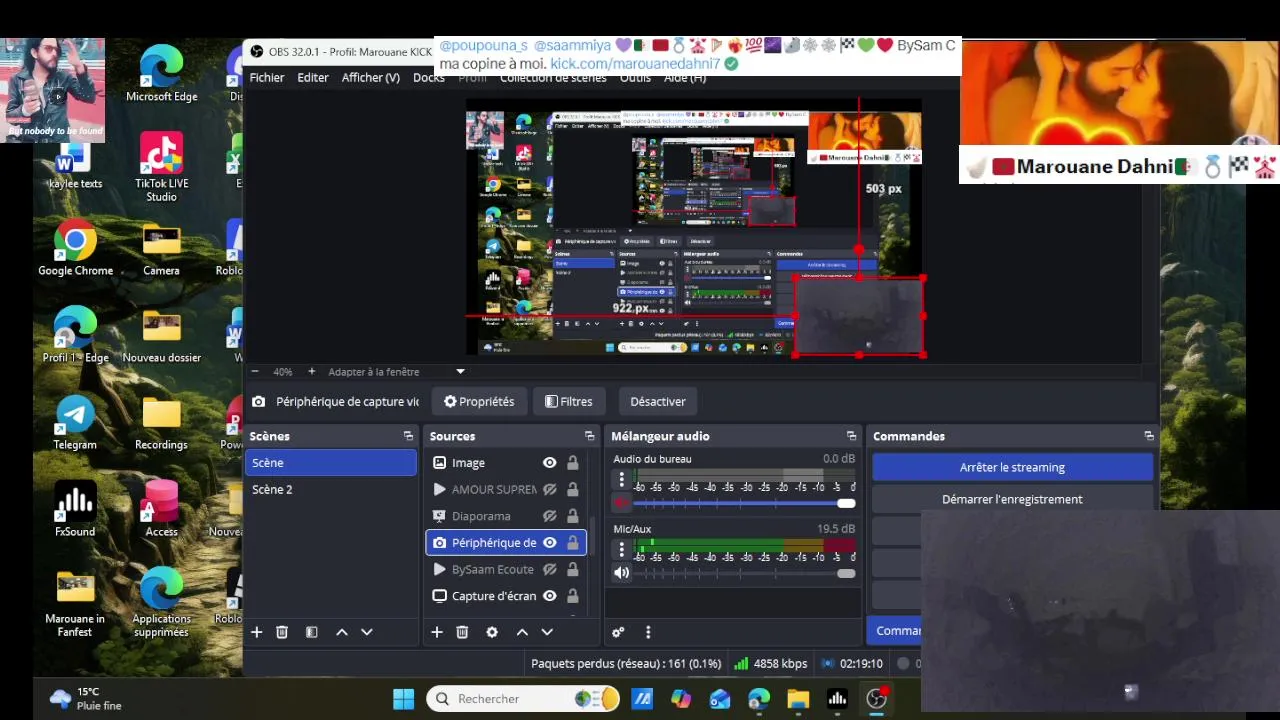Move source up in the list
This screenshot has height=720, width=1280.
point(521,632)
